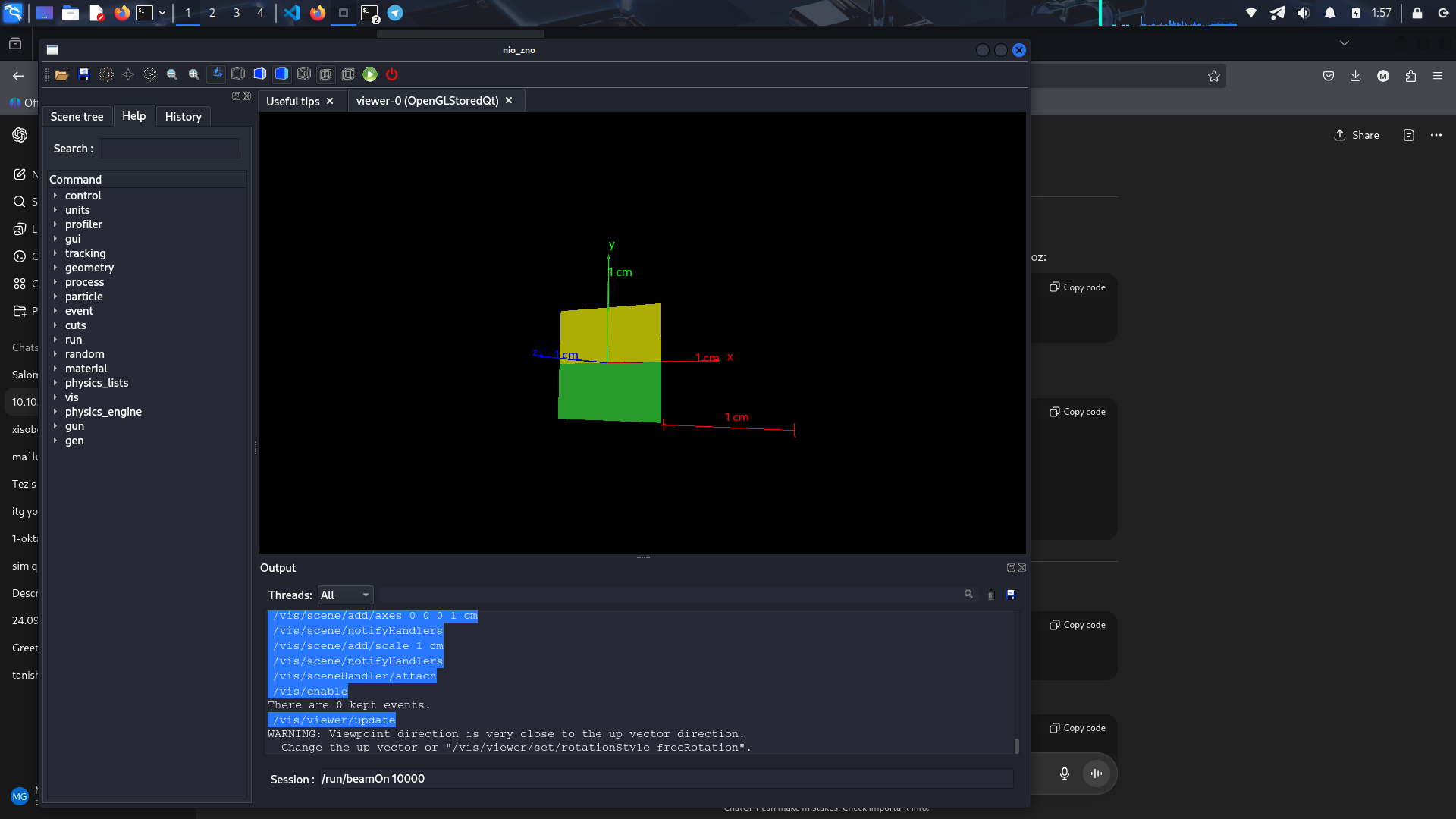Open the Useful tips tab

click(x=293, y=101)
